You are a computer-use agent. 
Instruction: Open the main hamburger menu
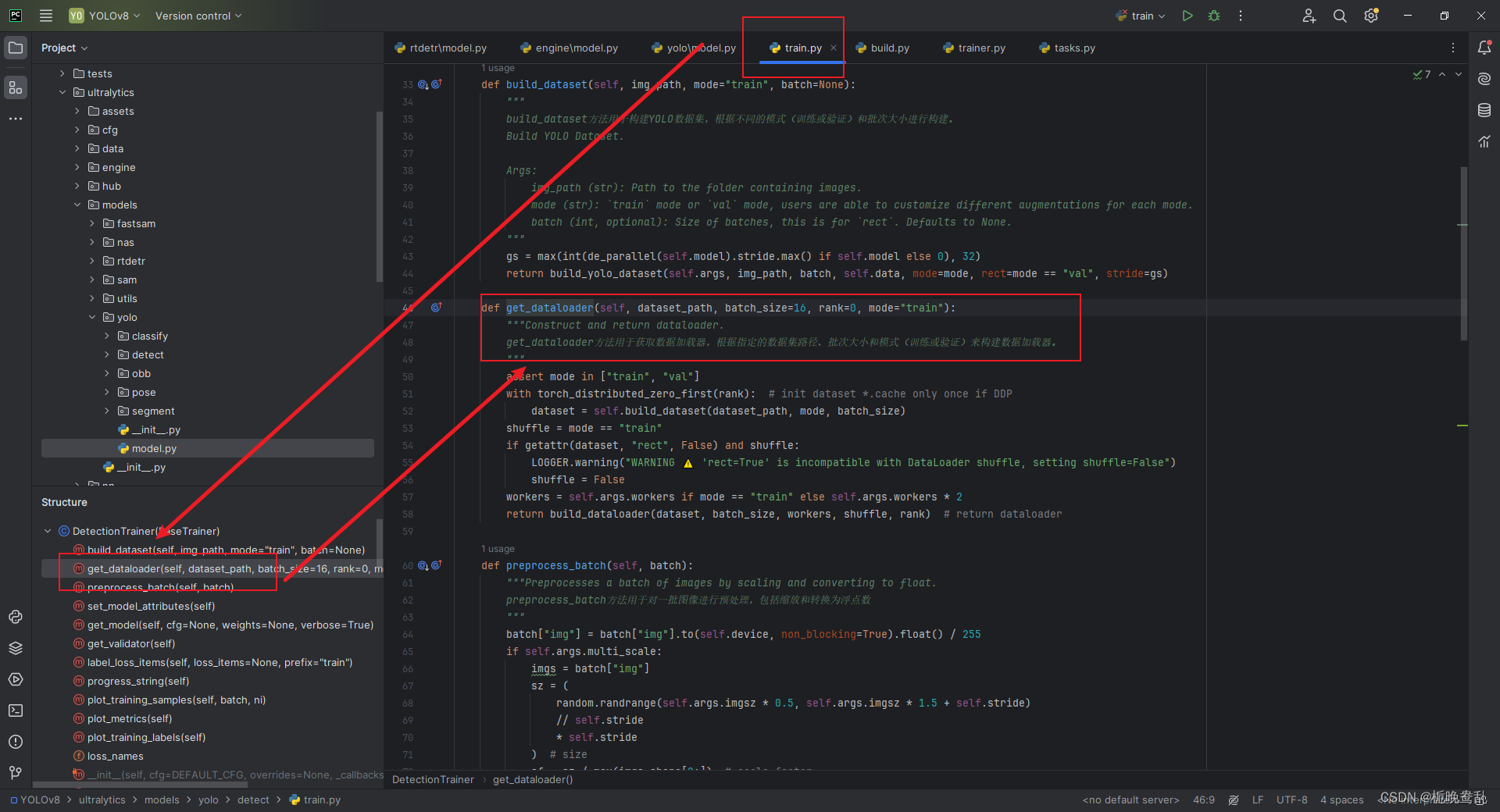point(46,16)
